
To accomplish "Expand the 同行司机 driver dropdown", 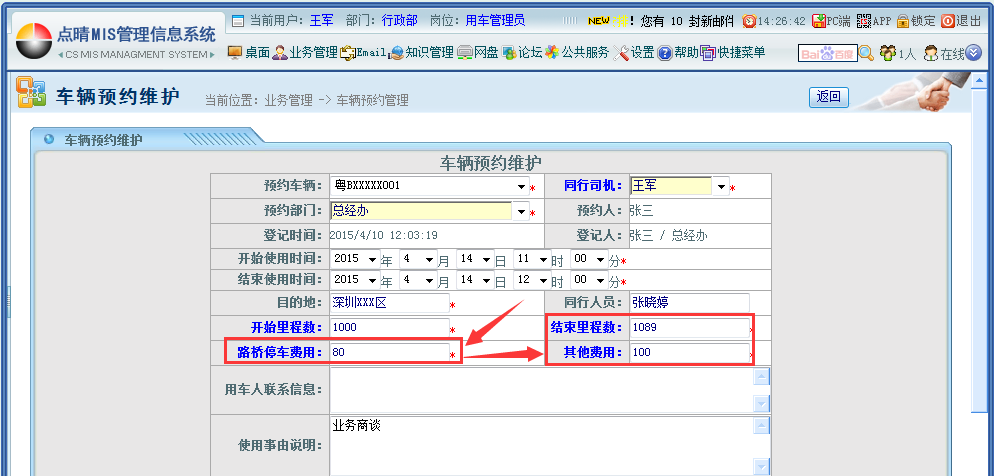I will point(721,187).
